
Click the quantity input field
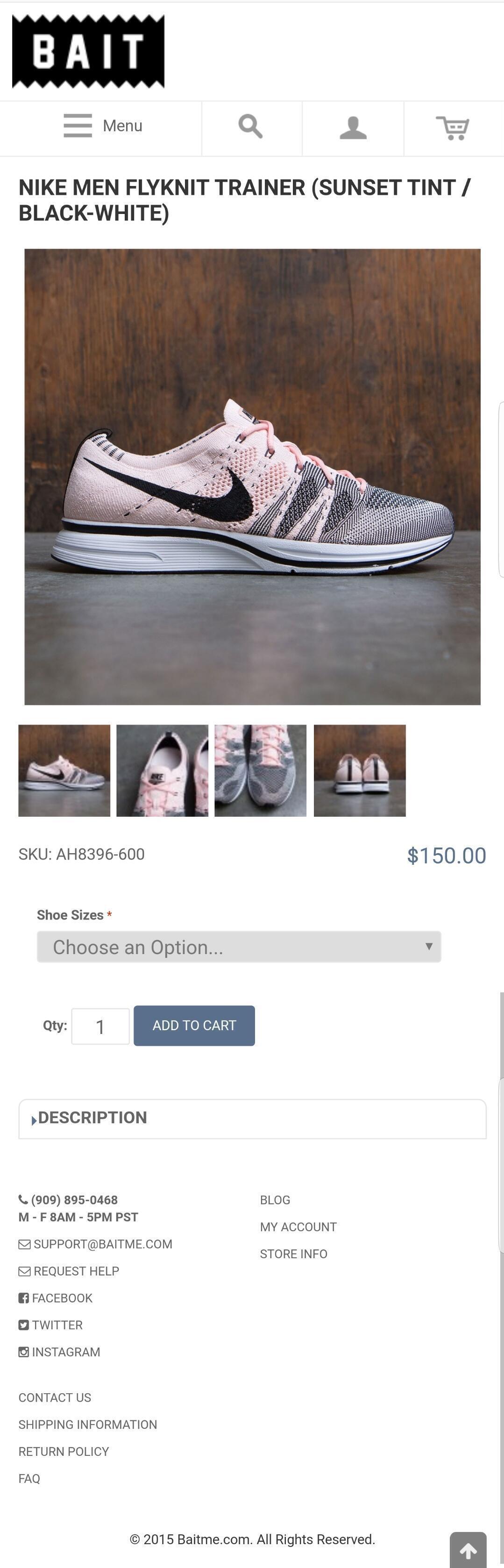tap(100, 1026)
